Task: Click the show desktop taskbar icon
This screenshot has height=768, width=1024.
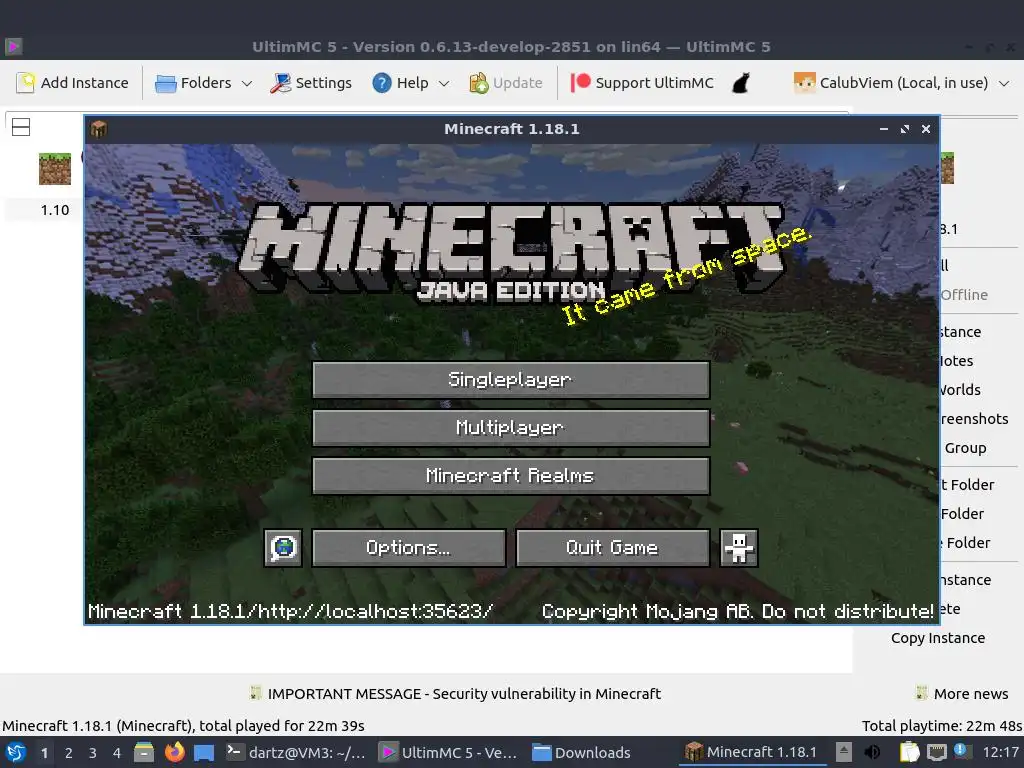Action: click(x=204, y=752)
